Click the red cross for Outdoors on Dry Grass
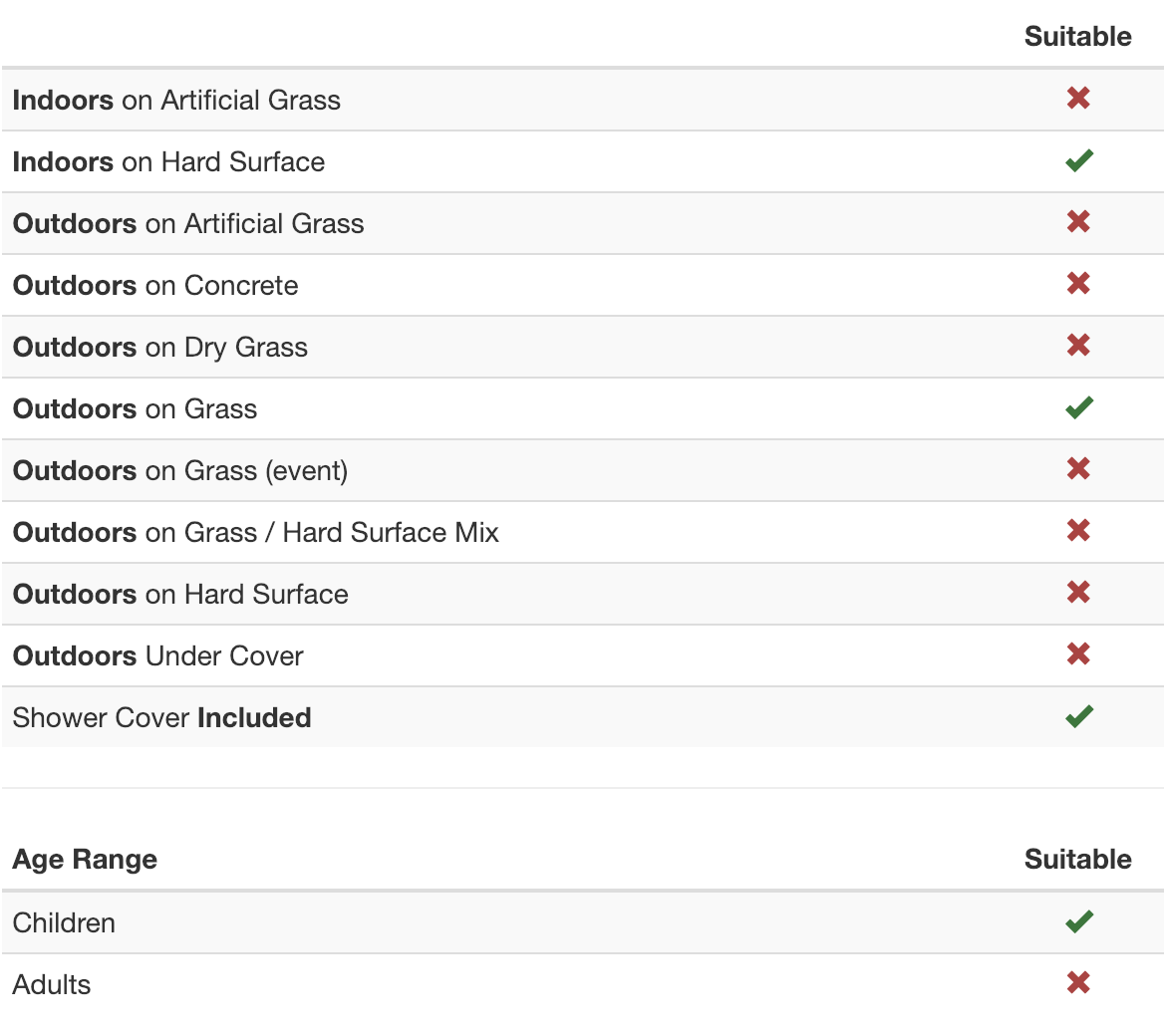1164x1036 pixels. coord(1078,345)
